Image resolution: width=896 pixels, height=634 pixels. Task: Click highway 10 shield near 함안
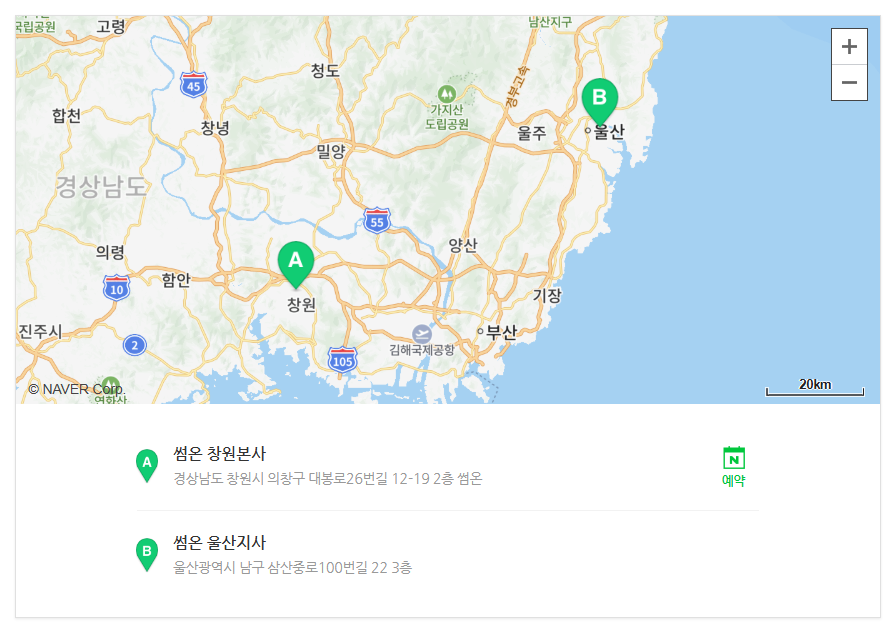117,288
